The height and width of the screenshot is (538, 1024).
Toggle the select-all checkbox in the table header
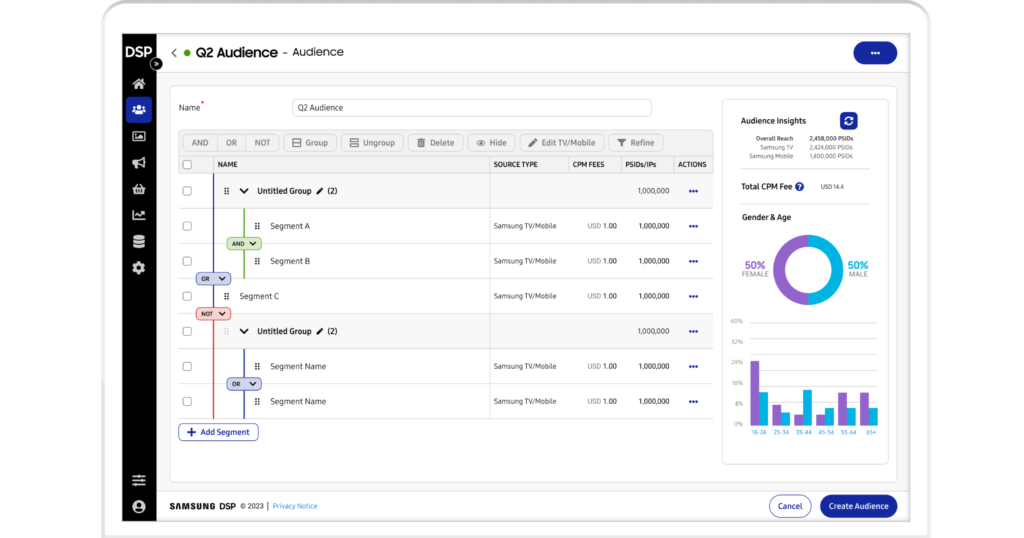(187, 165)
